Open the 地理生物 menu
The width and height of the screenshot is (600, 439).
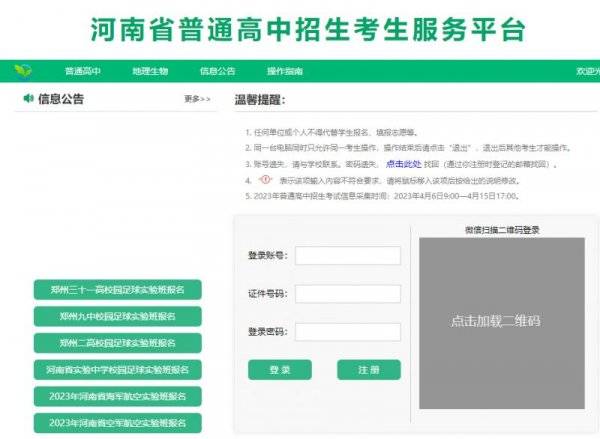pyautogui.click(x=150, y=71)
